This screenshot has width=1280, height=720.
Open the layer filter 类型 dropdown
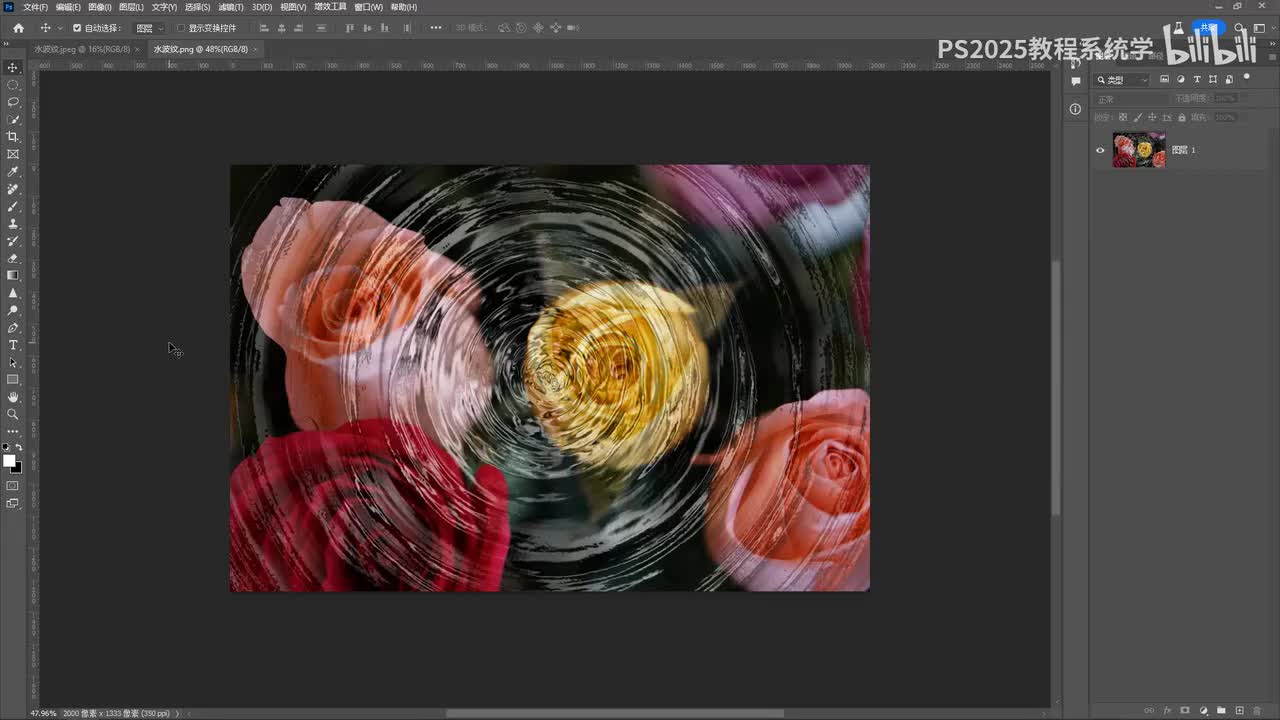click(x=1122, y=80)
